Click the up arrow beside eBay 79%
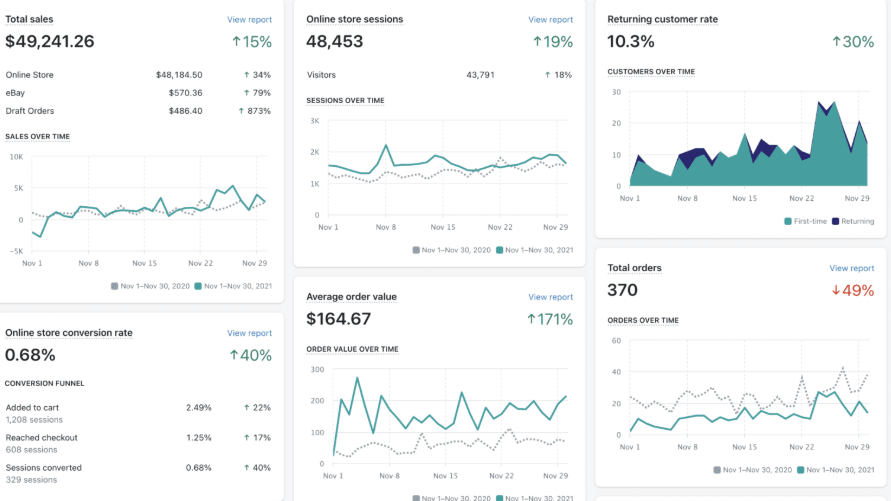Image resolution: width=891 pixels, height=501 pixels. pyautogui.click(x=246, y=93)
